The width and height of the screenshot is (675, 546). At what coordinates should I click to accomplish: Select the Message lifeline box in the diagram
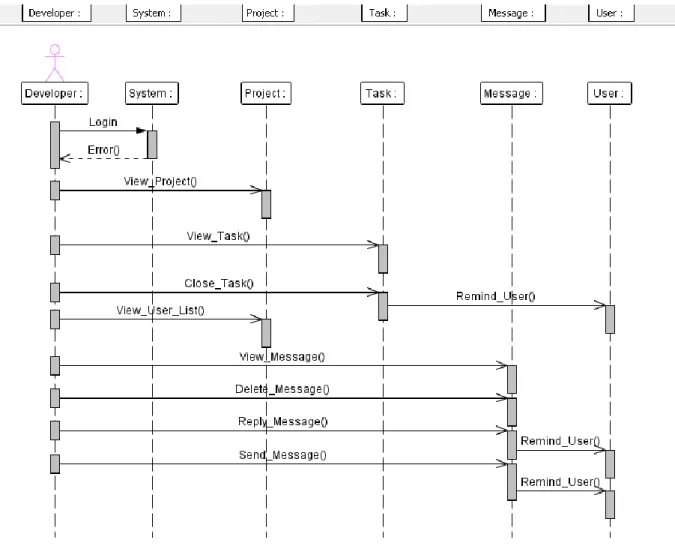tap(511, 93)
